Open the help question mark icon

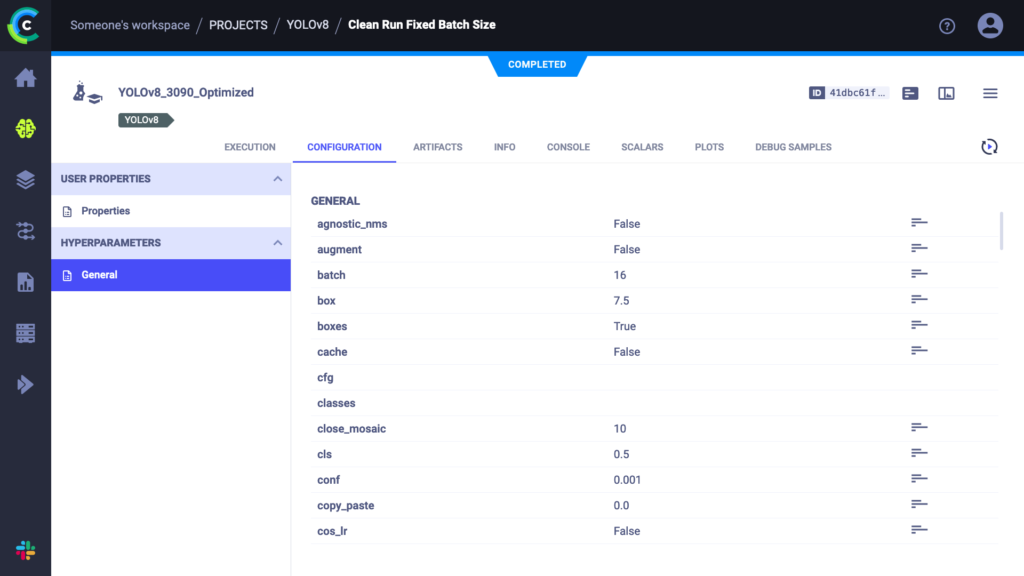coord(947,25)
